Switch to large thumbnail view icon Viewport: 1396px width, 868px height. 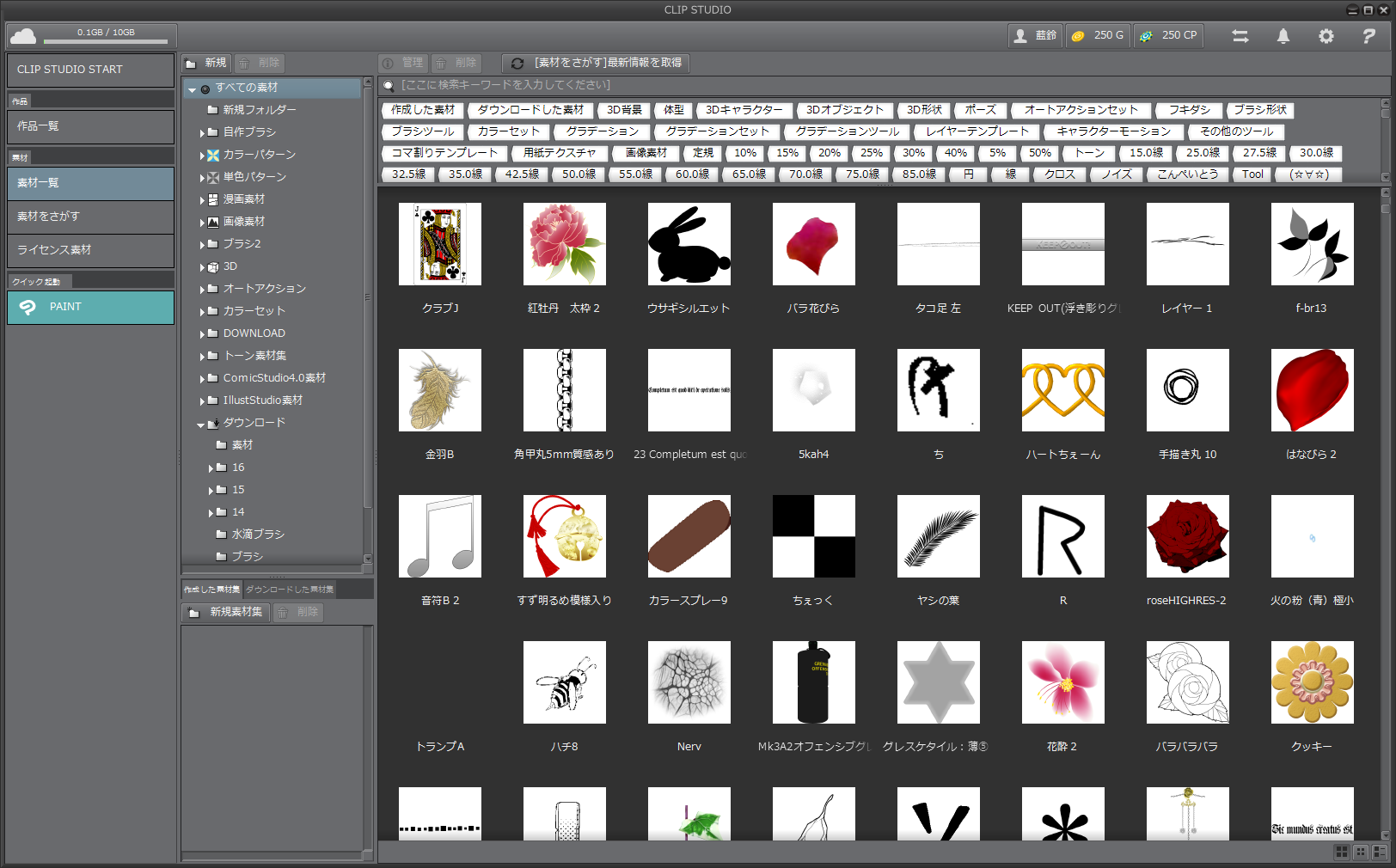click(x=1341, y=852)
